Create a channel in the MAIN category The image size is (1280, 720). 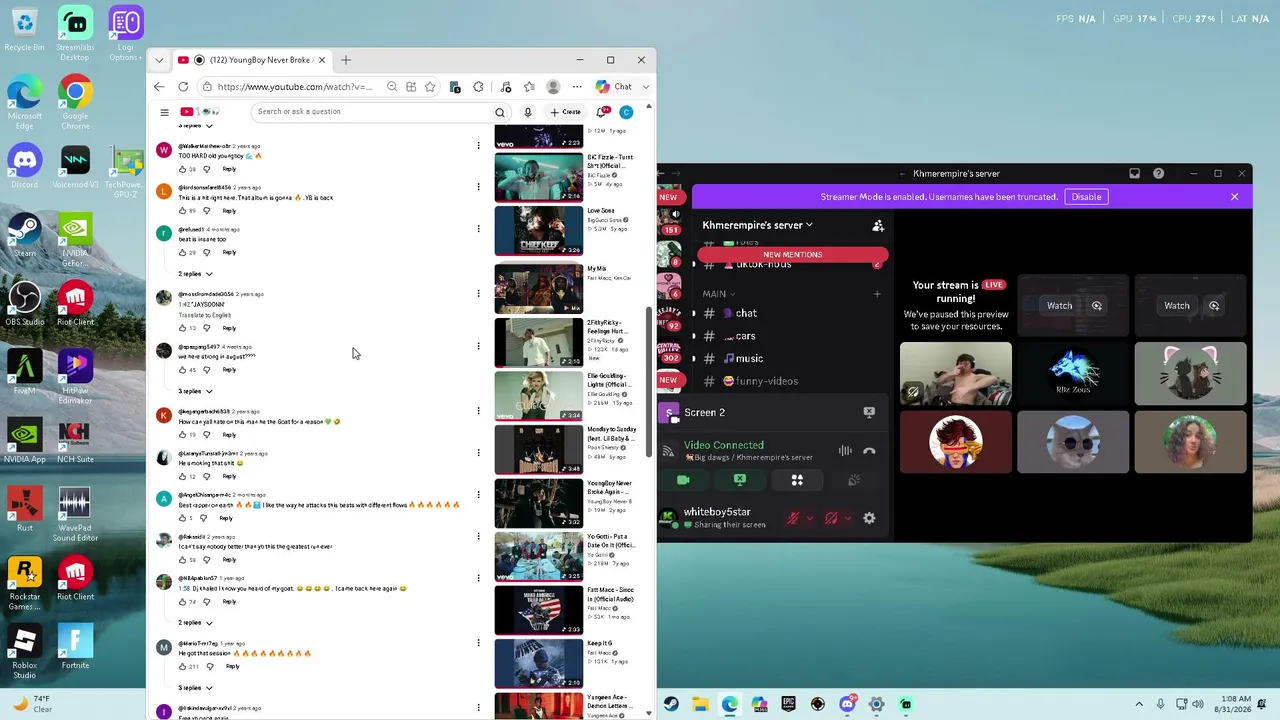point(877,294)
